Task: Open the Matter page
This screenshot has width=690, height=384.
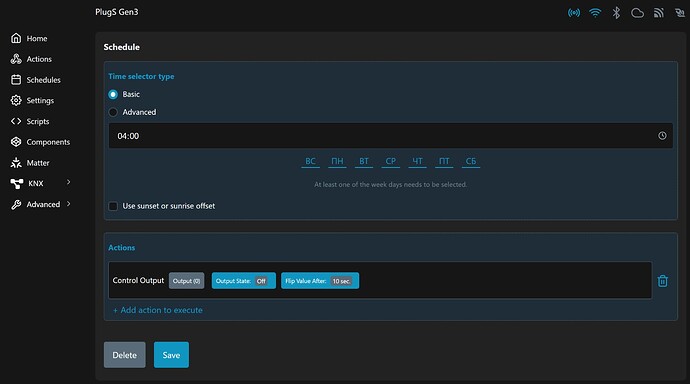Action: click(x=38, y=163)
